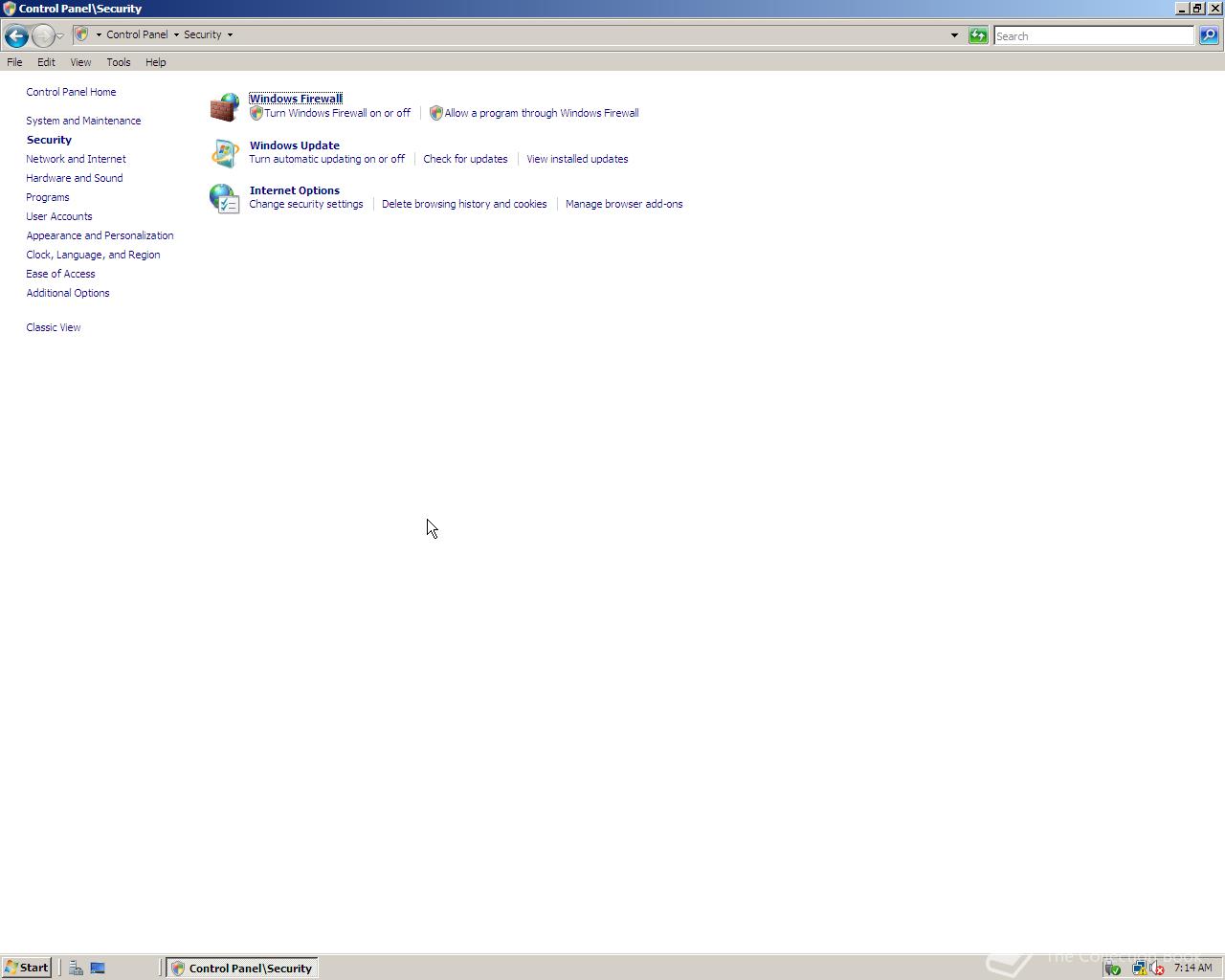The image size is (1225, 980).
Task: Click the clock showing 7:14 AM
Action: click(1192, 968)
